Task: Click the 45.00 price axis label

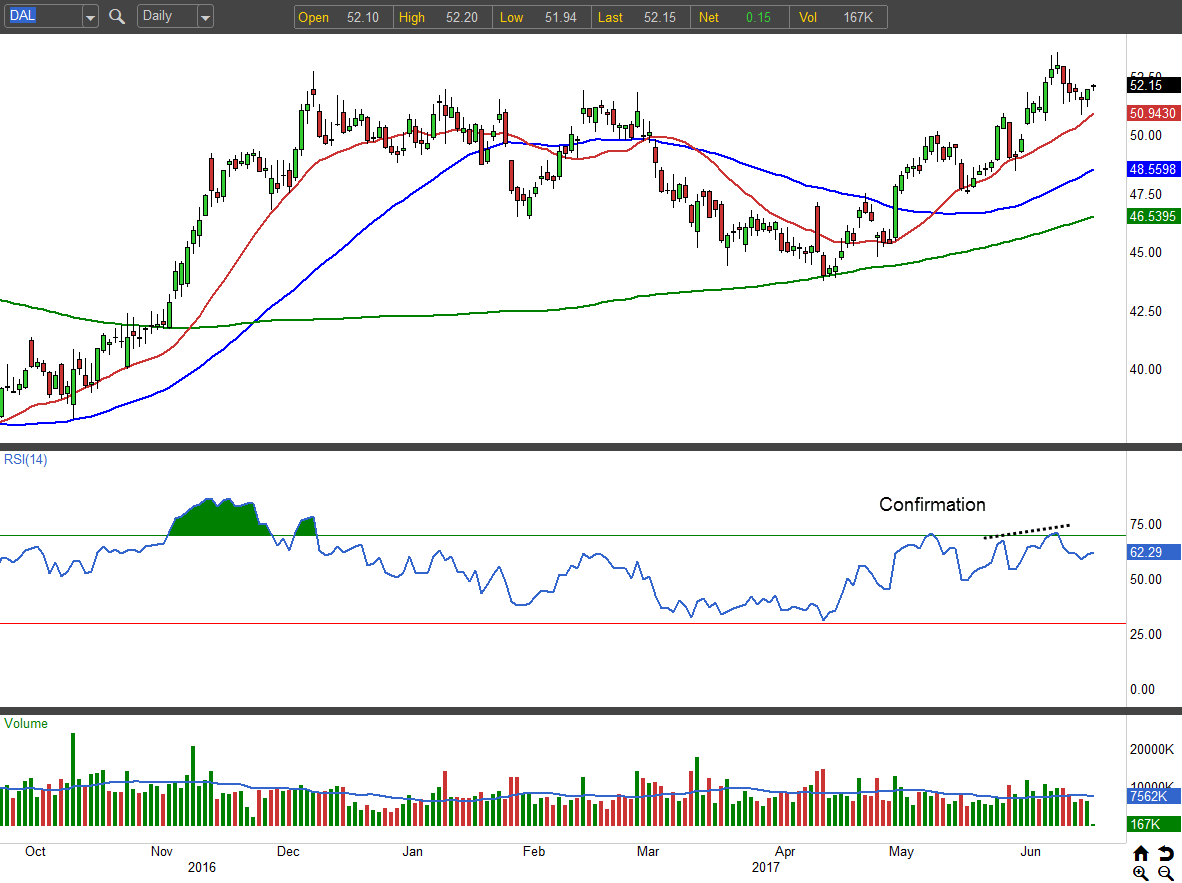Action: pyautogui.click(x=1146, y=253)
